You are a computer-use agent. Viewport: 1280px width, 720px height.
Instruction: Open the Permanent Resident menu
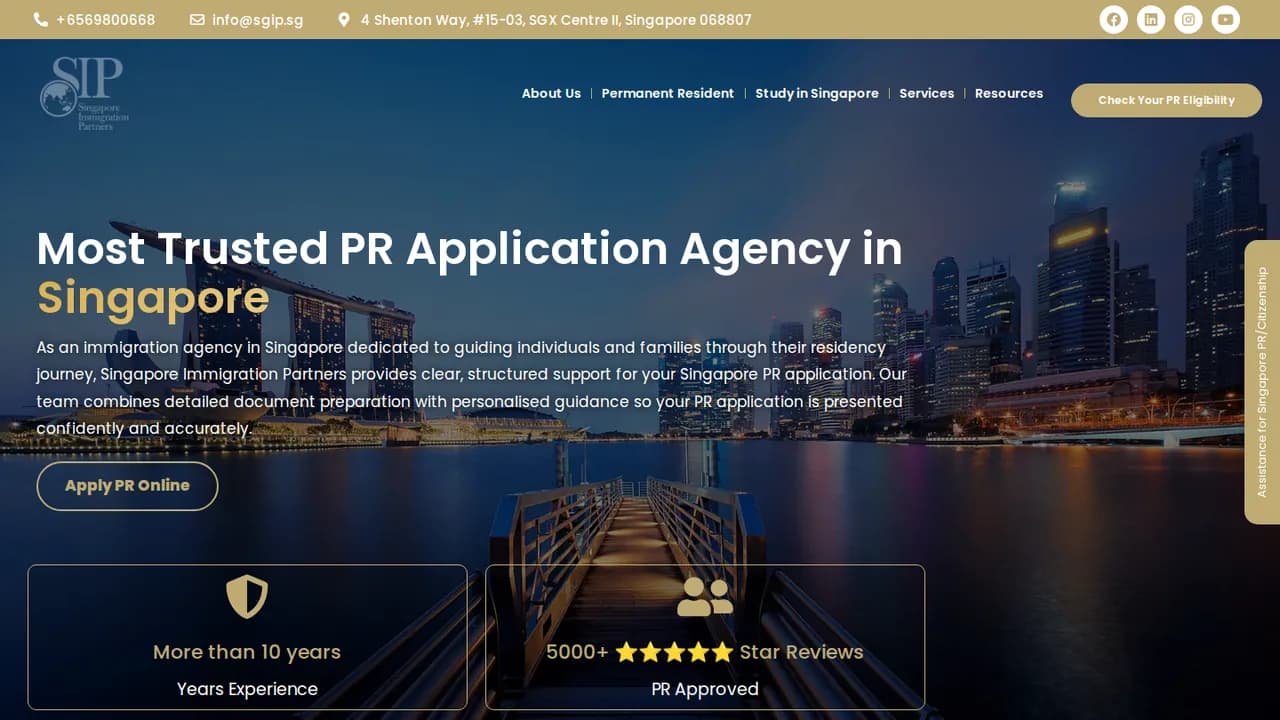(x=668, y=93)
